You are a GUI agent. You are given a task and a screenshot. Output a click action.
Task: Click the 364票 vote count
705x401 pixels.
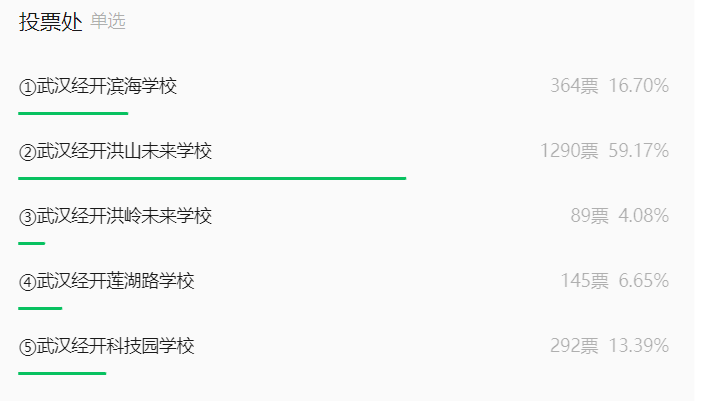click(x=574, y=86)
